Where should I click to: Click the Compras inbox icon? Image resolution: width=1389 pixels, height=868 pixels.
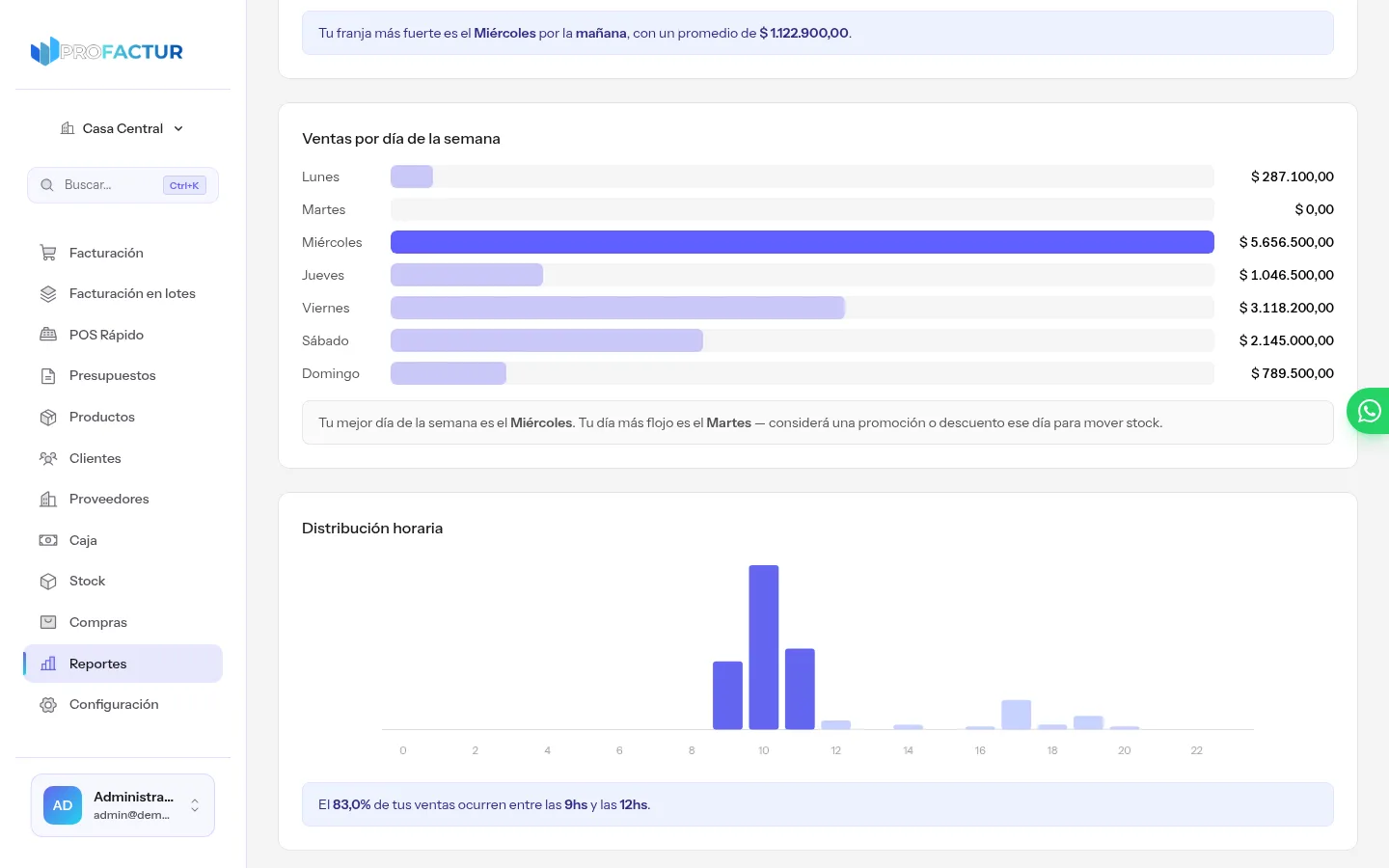pos(48,622)
